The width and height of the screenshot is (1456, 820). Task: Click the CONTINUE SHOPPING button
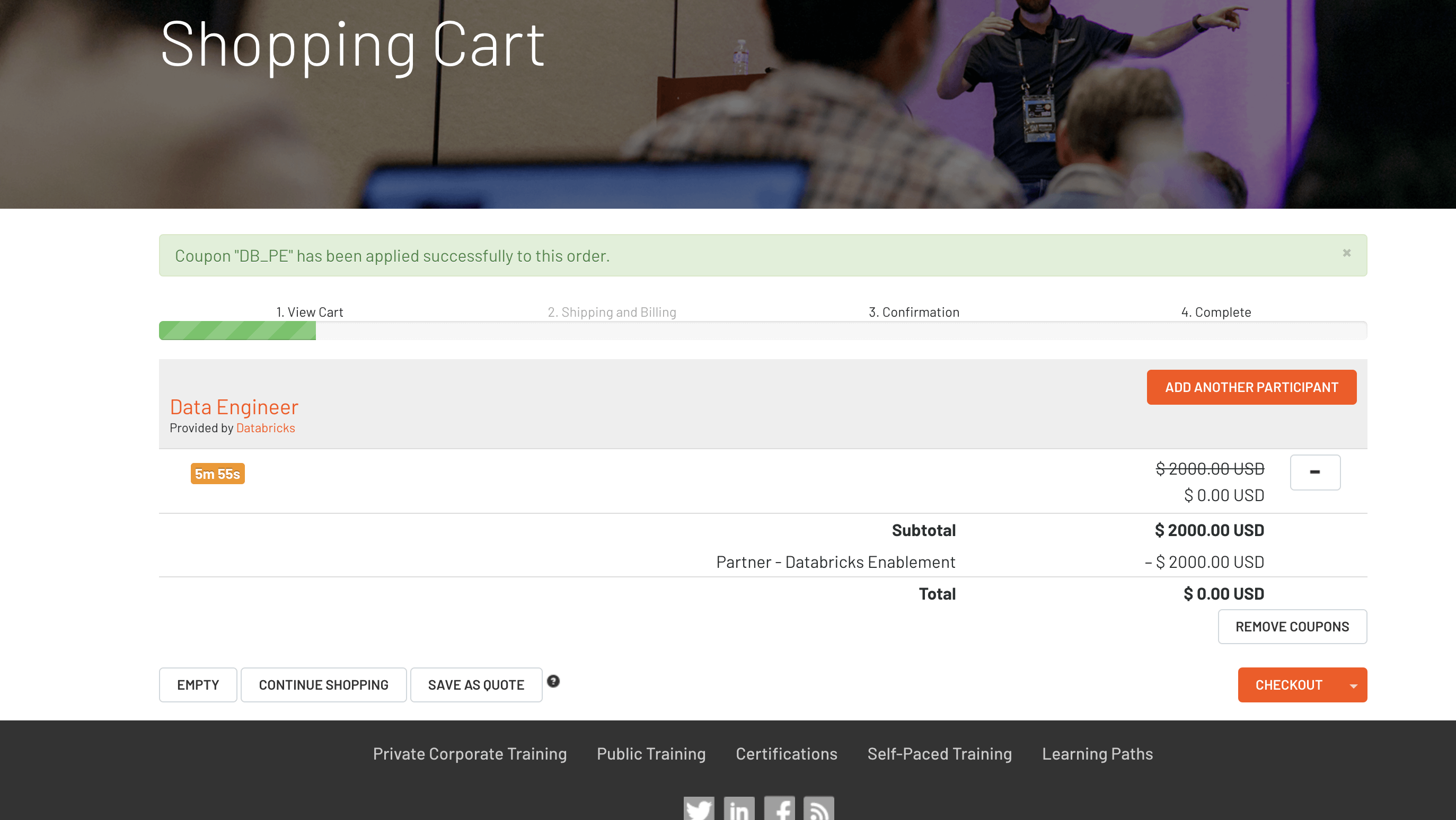(x=324, y=684)
